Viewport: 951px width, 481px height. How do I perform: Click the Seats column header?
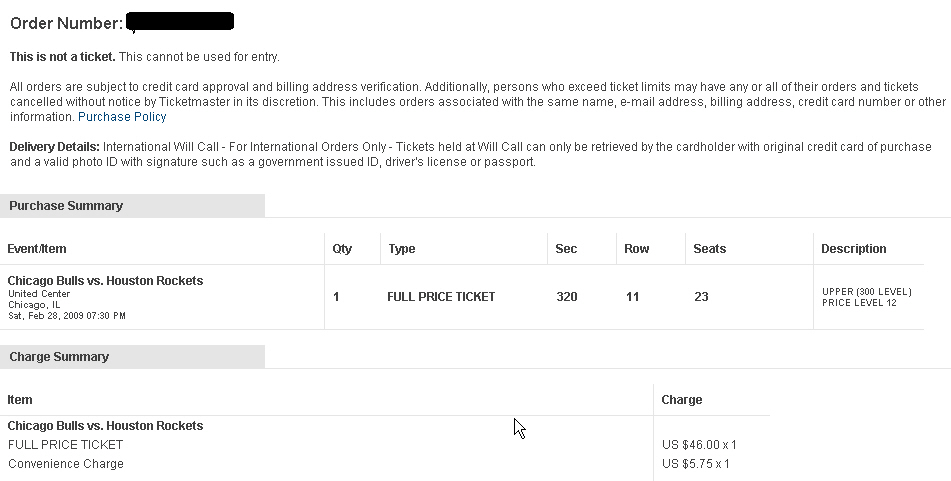709,249
